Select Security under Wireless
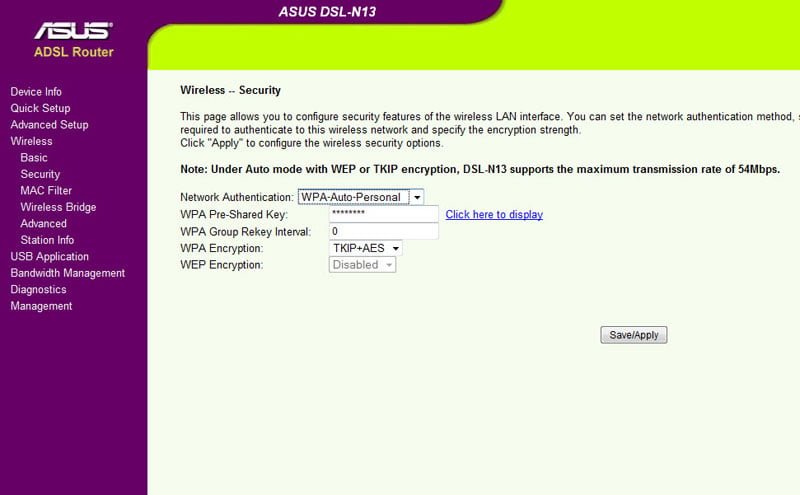Viewport: 800px width, 495px height. (40, 174)
